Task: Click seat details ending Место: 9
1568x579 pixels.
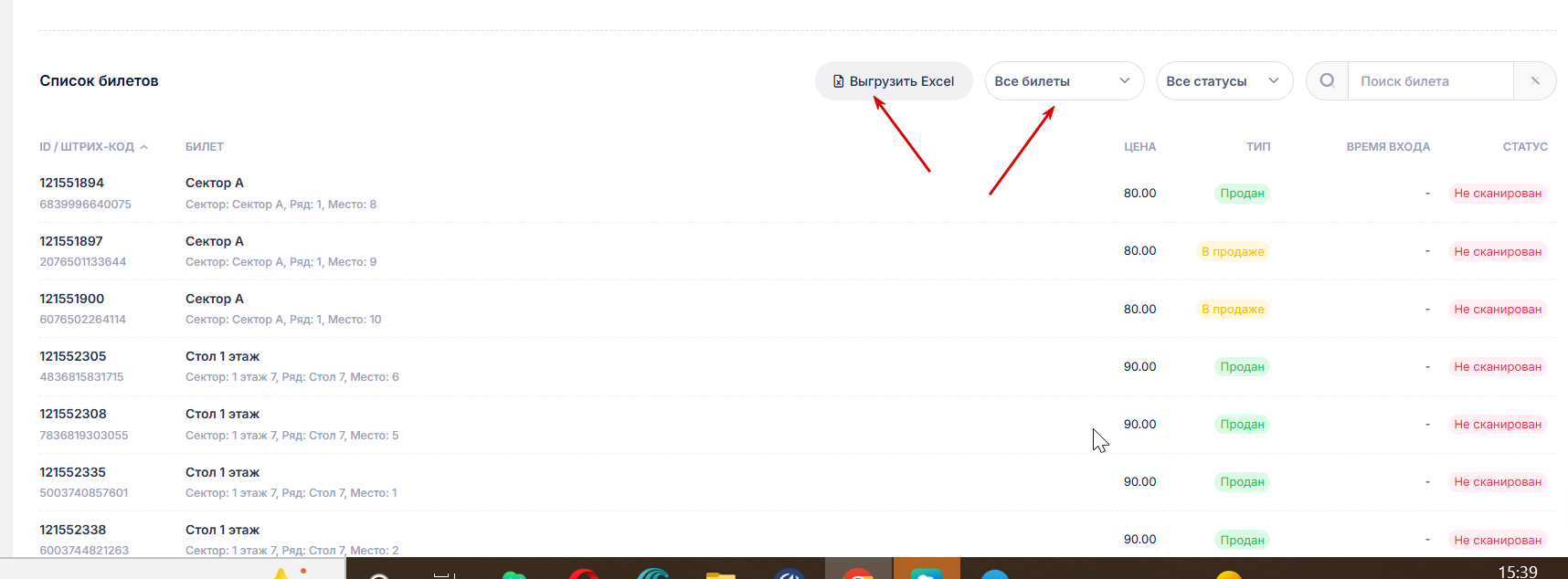Action: pos(281,262)
